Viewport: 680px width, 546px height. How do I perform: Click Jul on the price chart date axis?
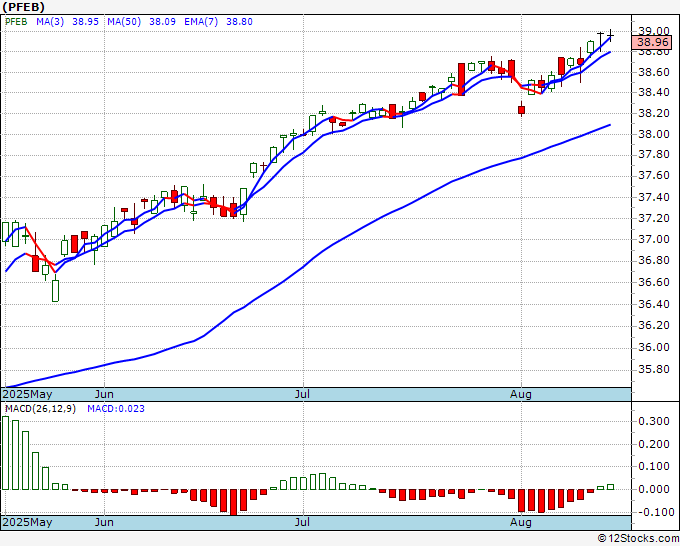click(302, 394)
